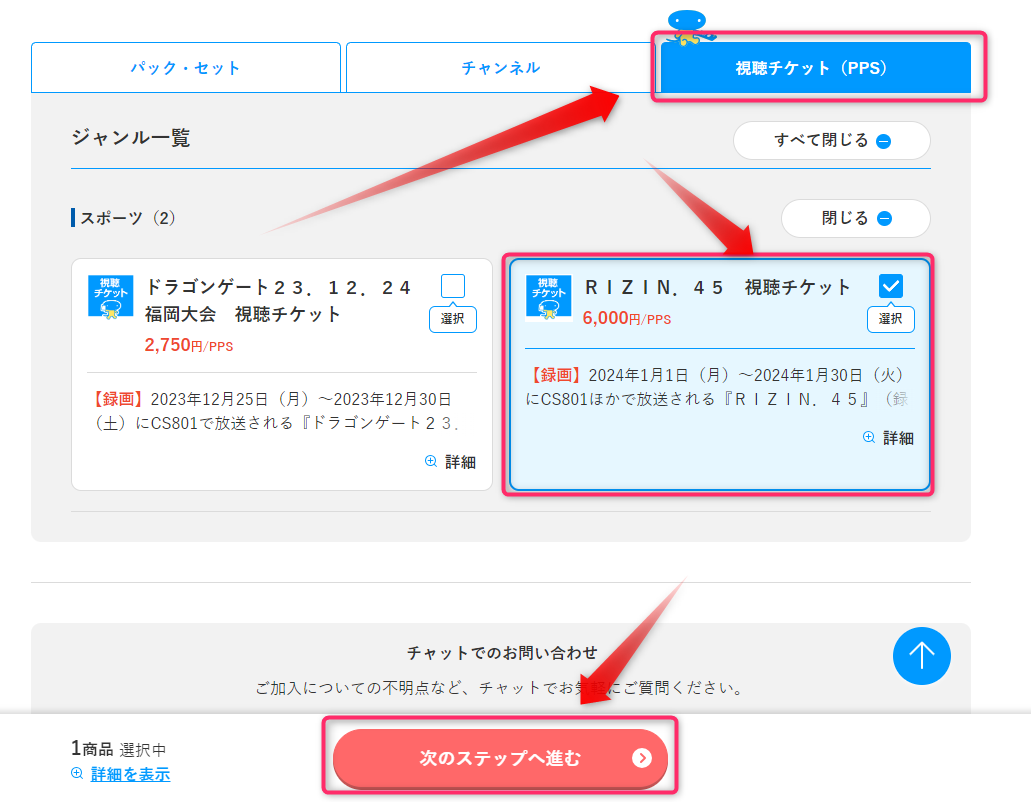This screenshot has height=802, width=1031.
Task: Click the 6,000円/PPS price
Action: tap(627, 318)
